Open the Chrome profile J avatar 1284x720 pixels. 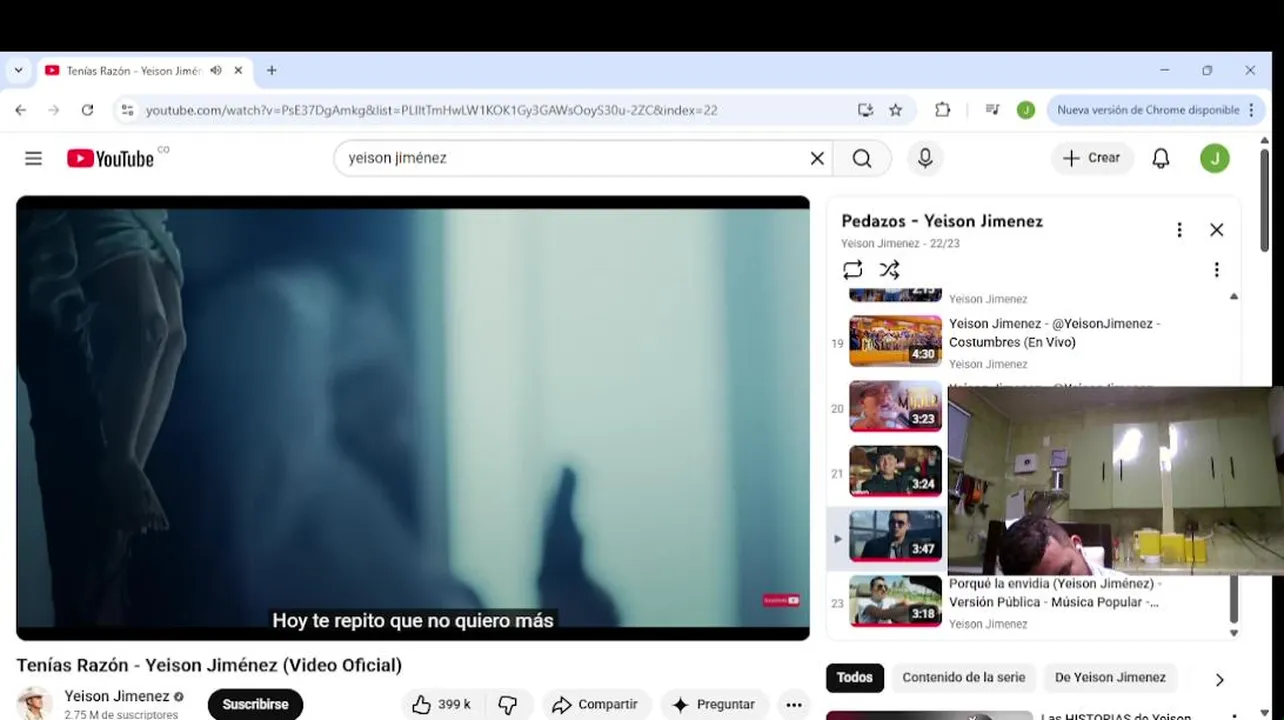(1025, 110)
